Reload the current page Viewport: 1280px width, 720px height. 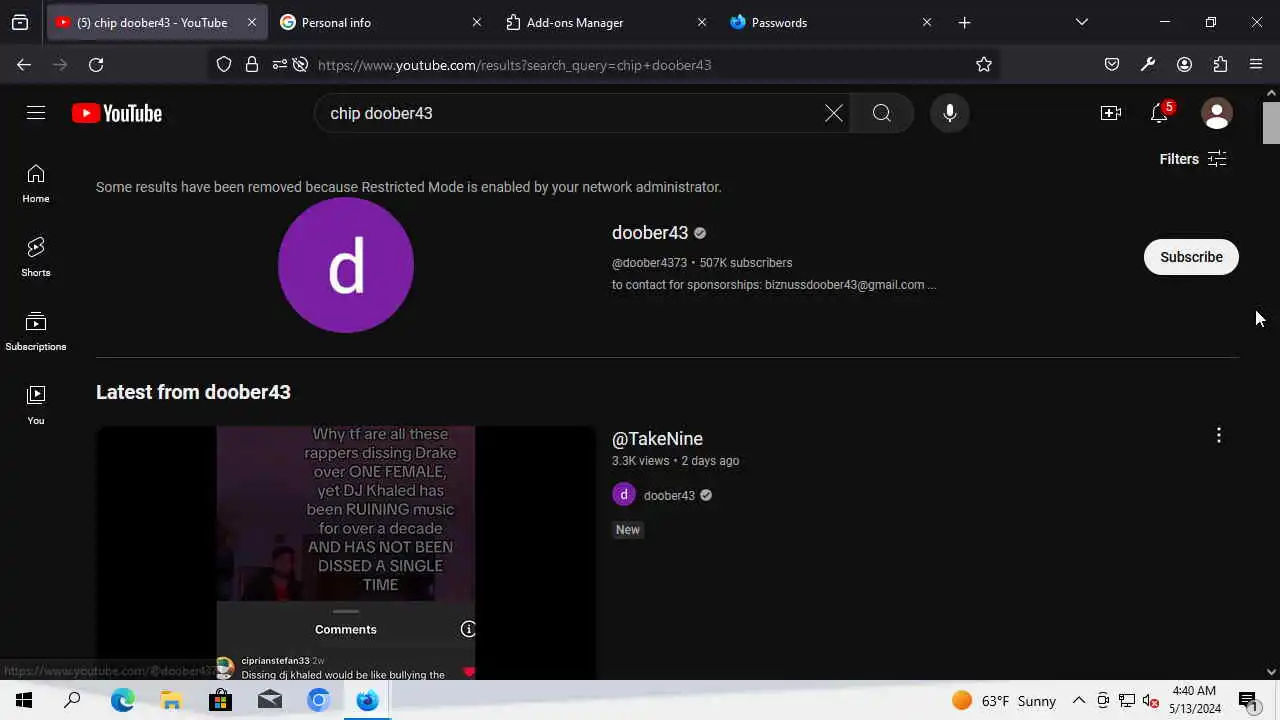96,64
